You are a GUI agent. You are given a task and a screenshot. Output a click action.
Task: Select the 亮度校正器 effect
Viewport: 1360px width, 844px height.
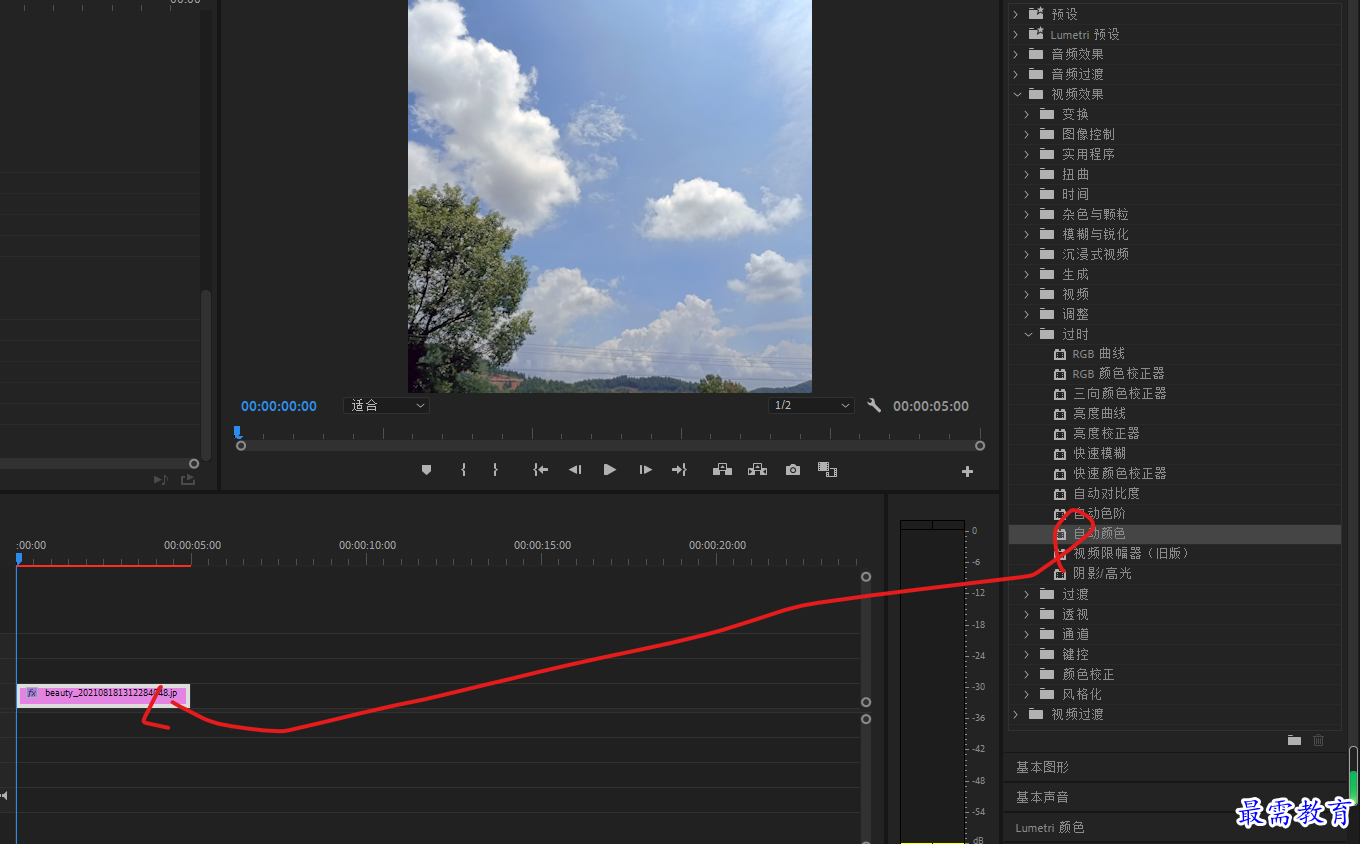(x=1106, y=433)
